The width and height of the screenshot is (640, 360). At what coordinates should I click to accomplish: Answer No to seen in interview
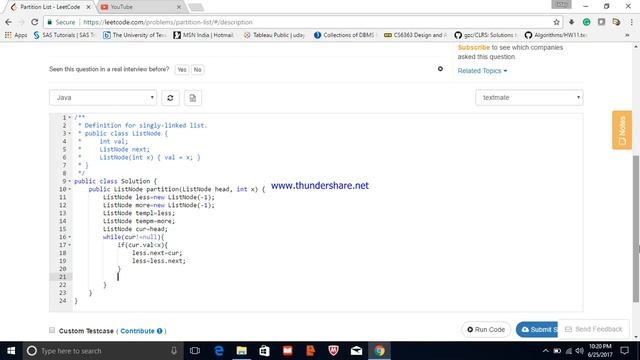pyautogui.click(x=198, y=70)
